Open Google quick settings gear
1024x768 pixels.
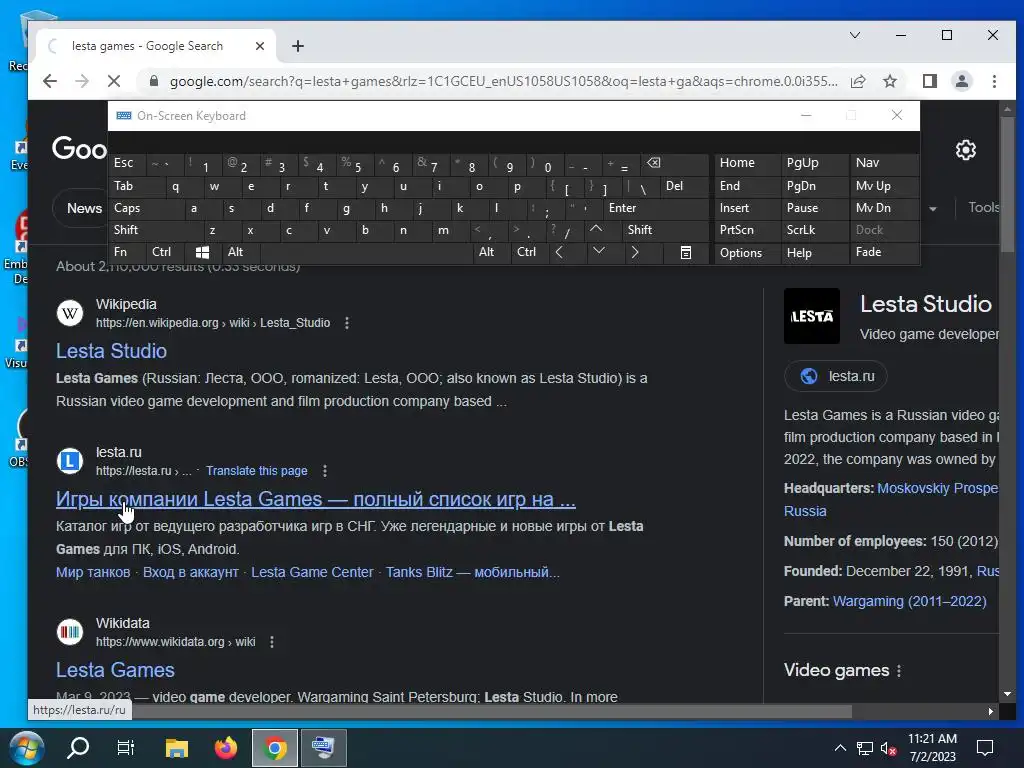pyautogui.click(x=966, y=150)
